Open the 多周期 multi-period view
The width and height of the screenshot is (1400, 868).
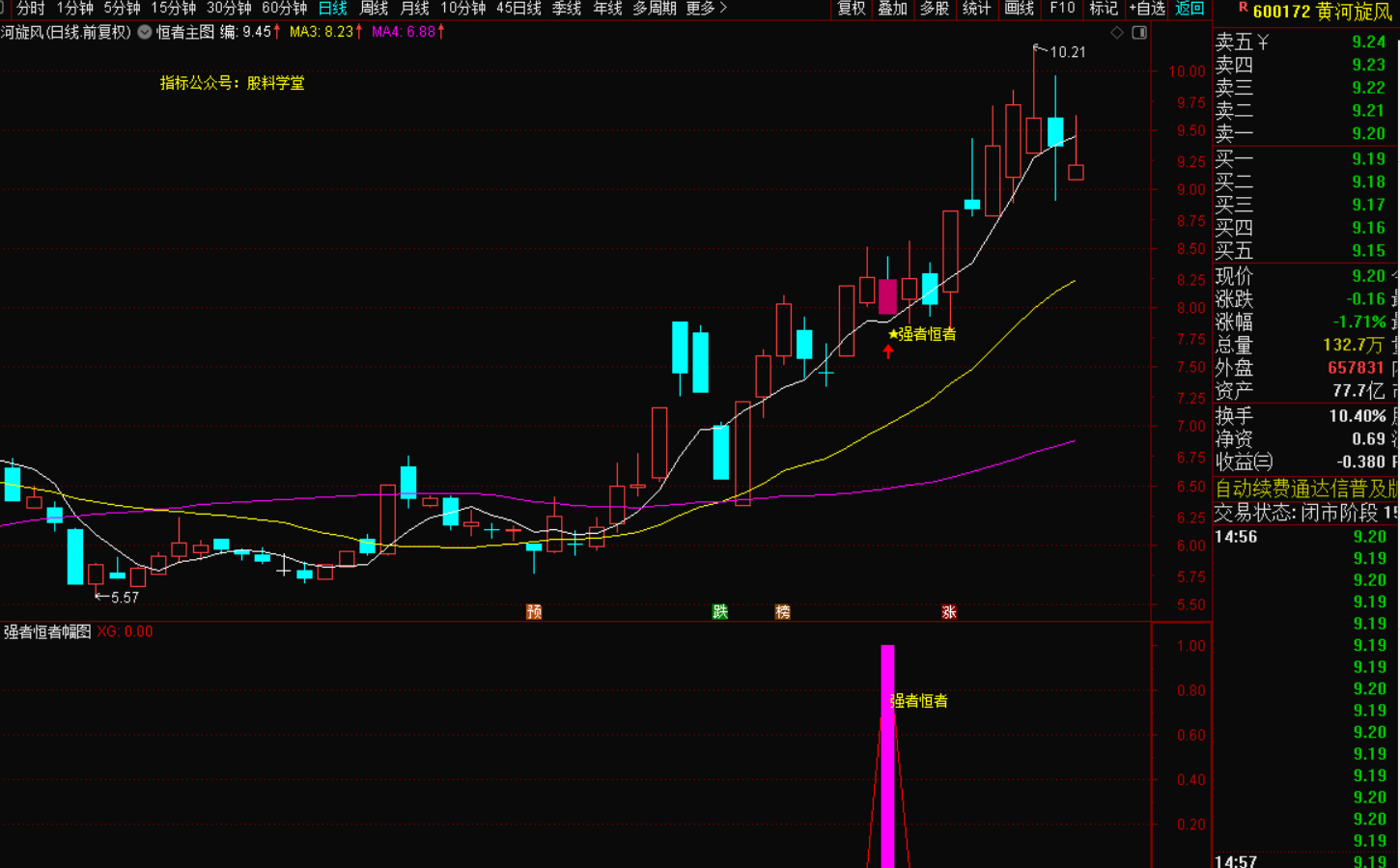[654, 9]
